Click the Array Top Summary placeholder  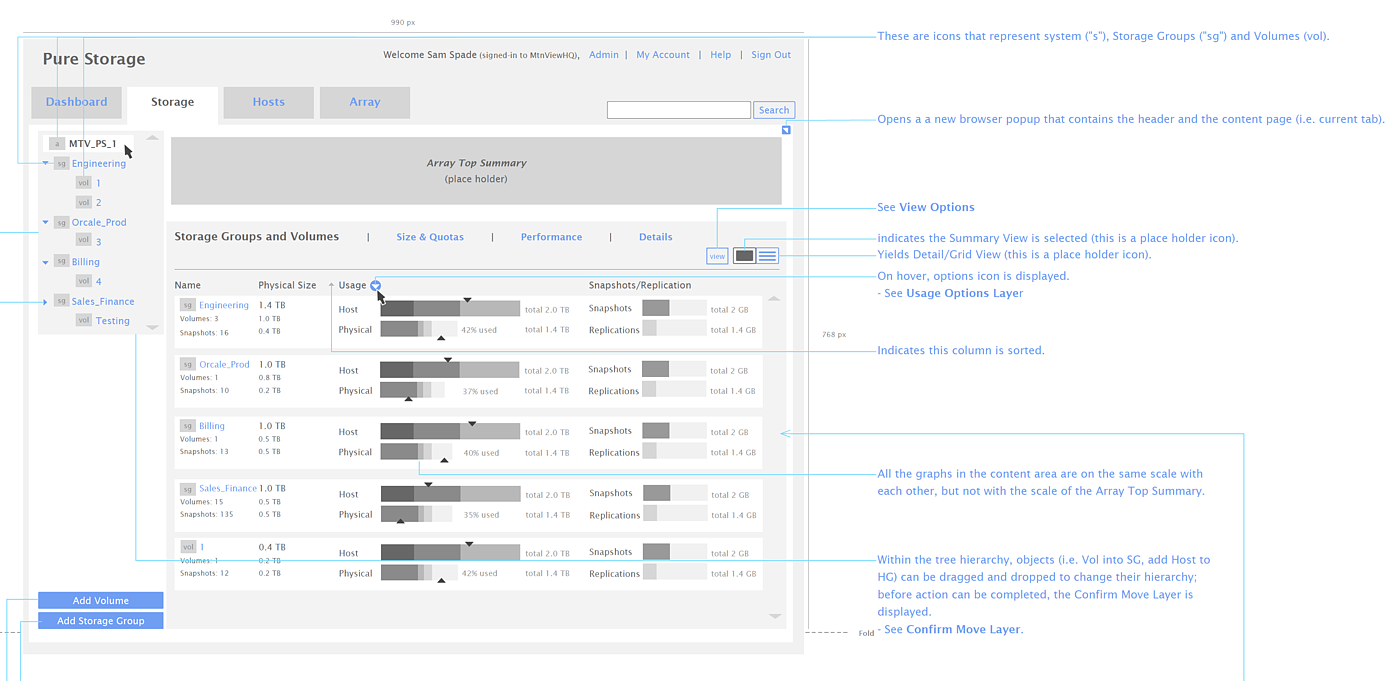[476, 170]
